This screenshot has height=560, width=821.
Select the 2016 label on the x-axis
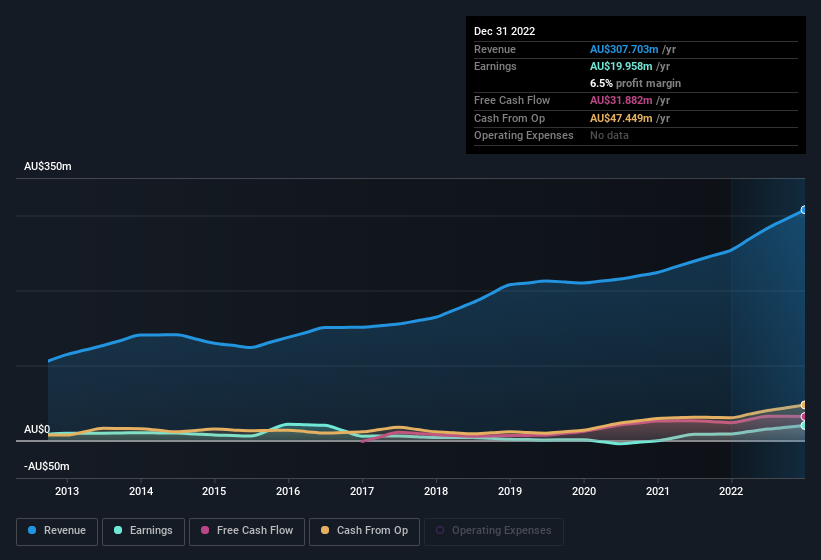point(288,491)
